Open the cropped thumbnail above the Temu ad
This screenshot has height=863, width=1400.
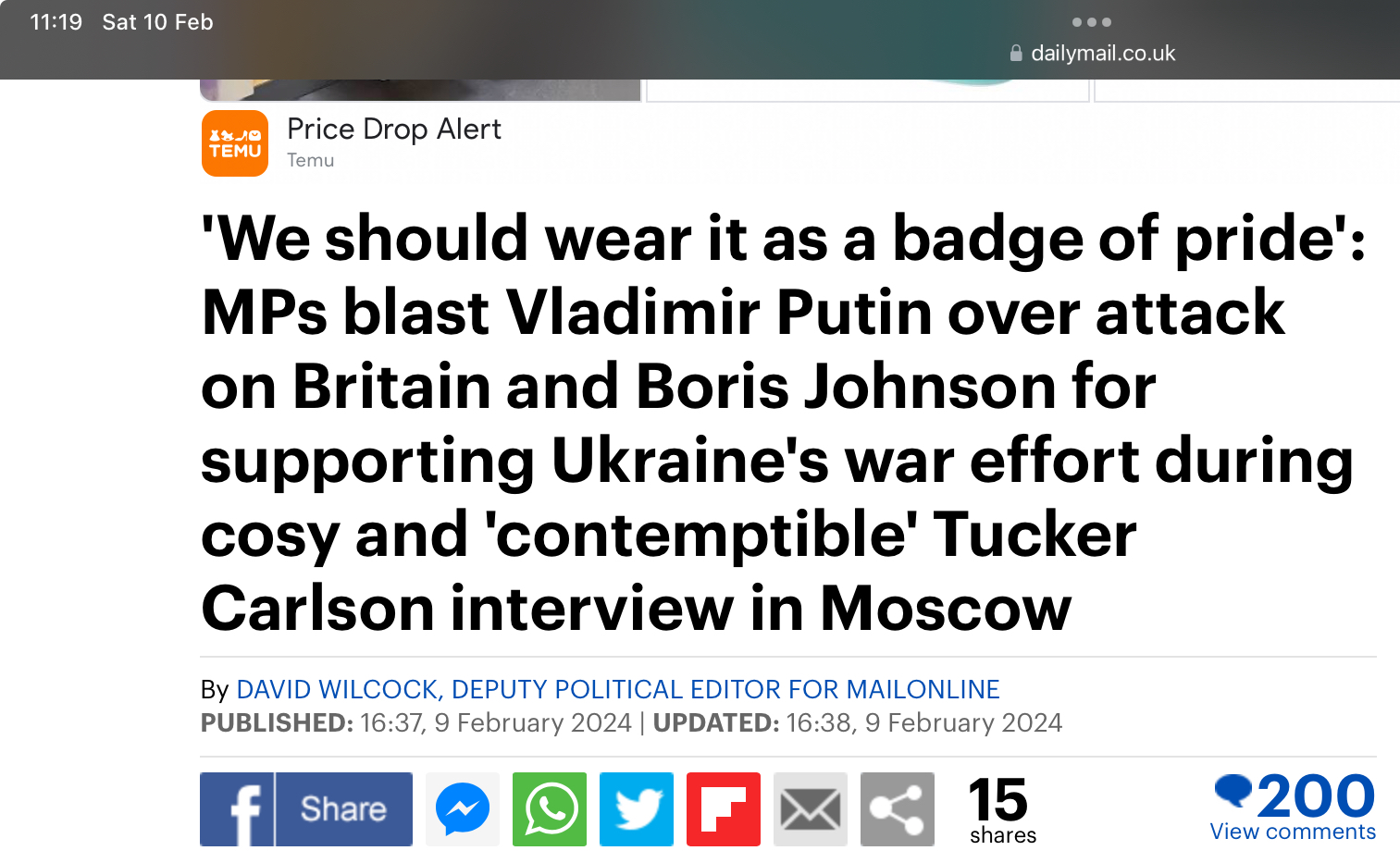421,90
